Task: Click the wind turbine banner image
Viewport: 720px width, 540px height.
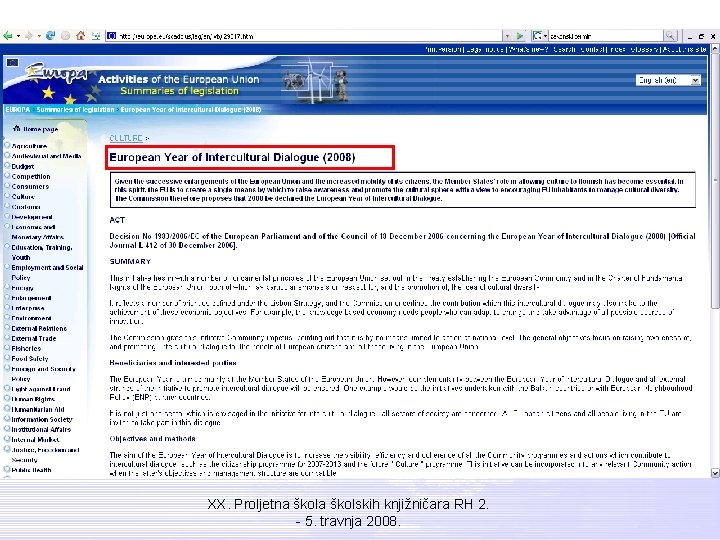Action: [315, 81]
